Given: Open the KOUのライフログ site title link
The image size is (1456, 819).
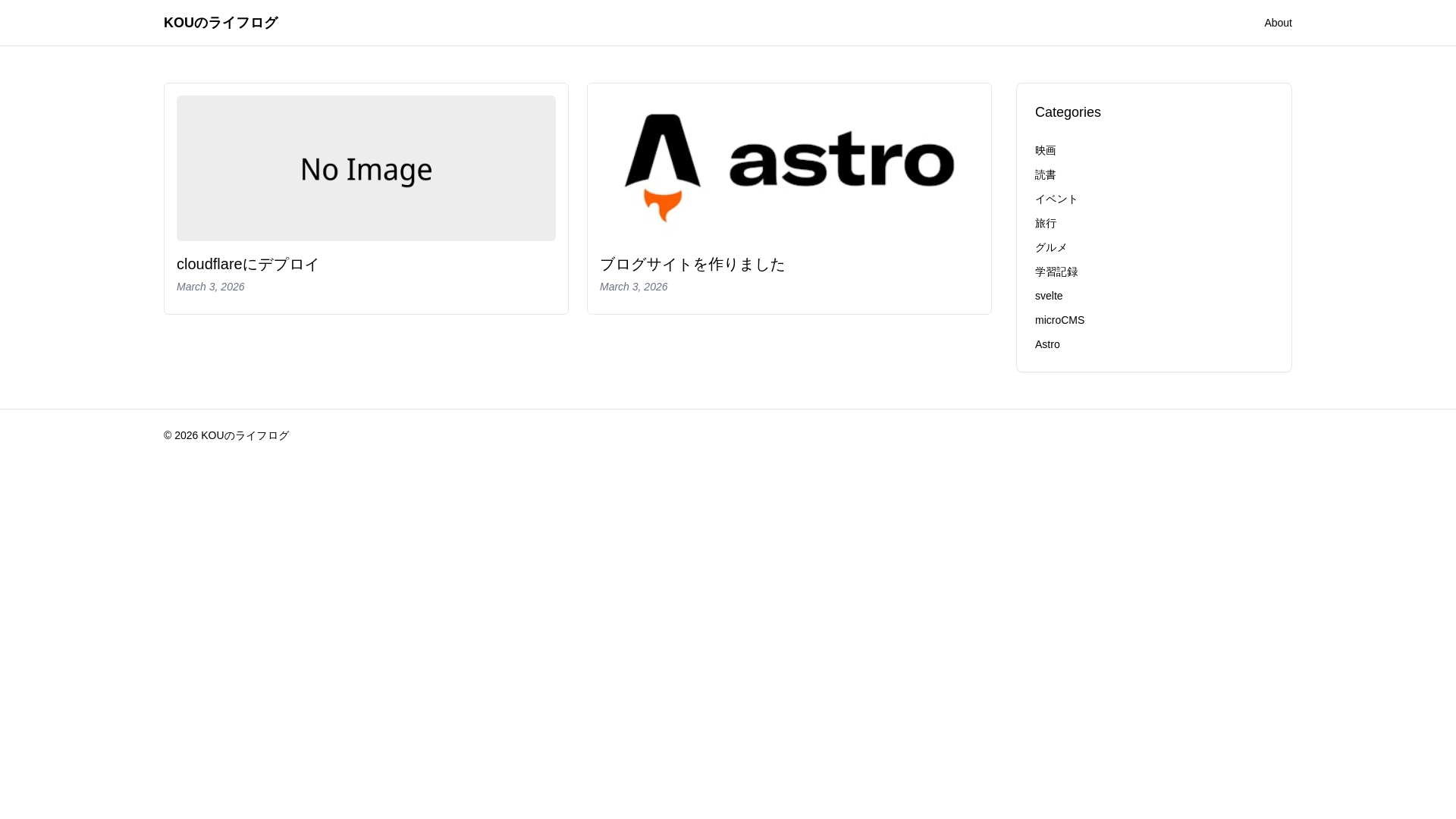Looking at the screenshot, I should tap(221, 23).
